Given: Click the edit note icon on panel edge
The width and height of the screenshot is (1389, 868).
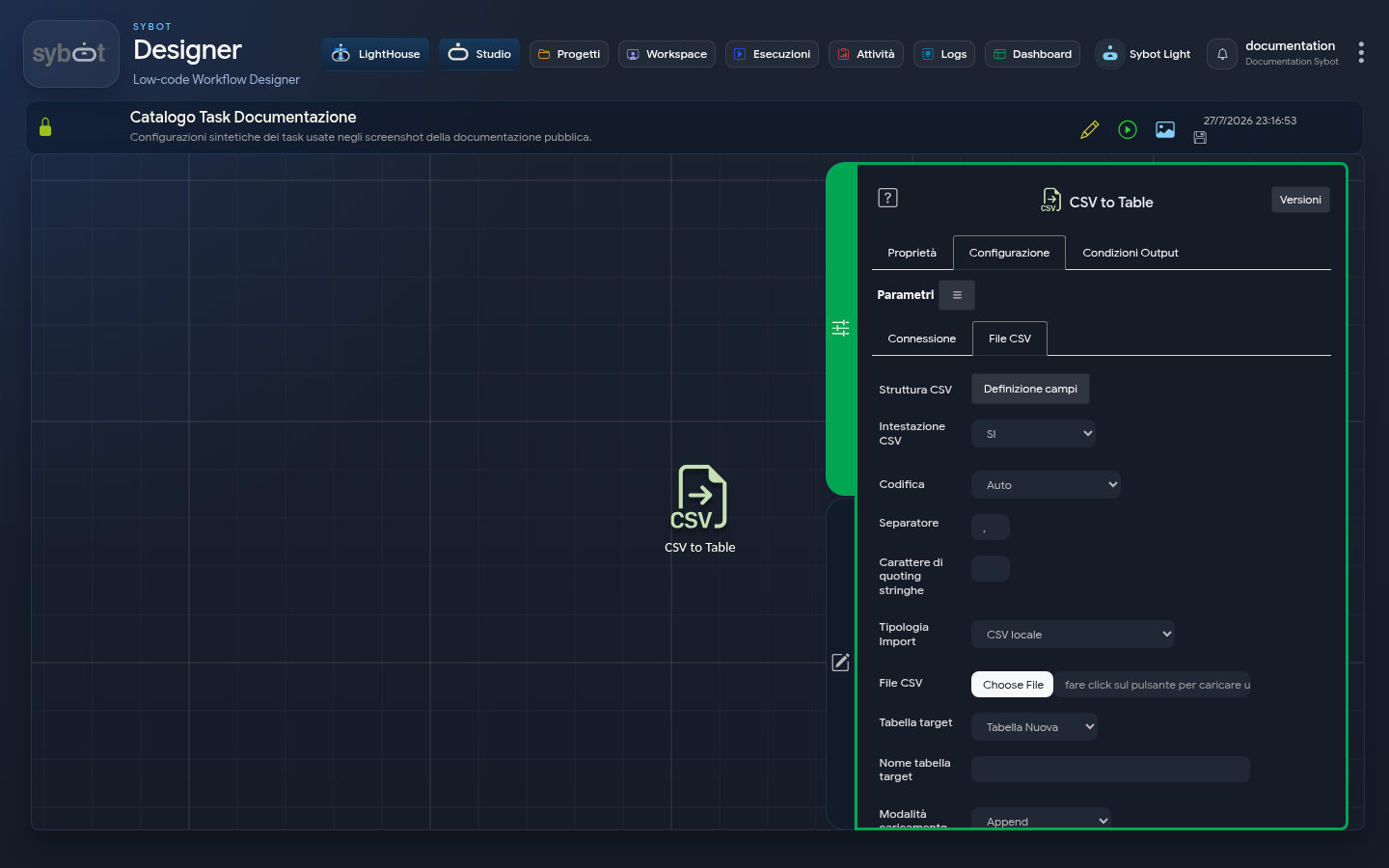Looking at the screenshot, I should point(841,662).
